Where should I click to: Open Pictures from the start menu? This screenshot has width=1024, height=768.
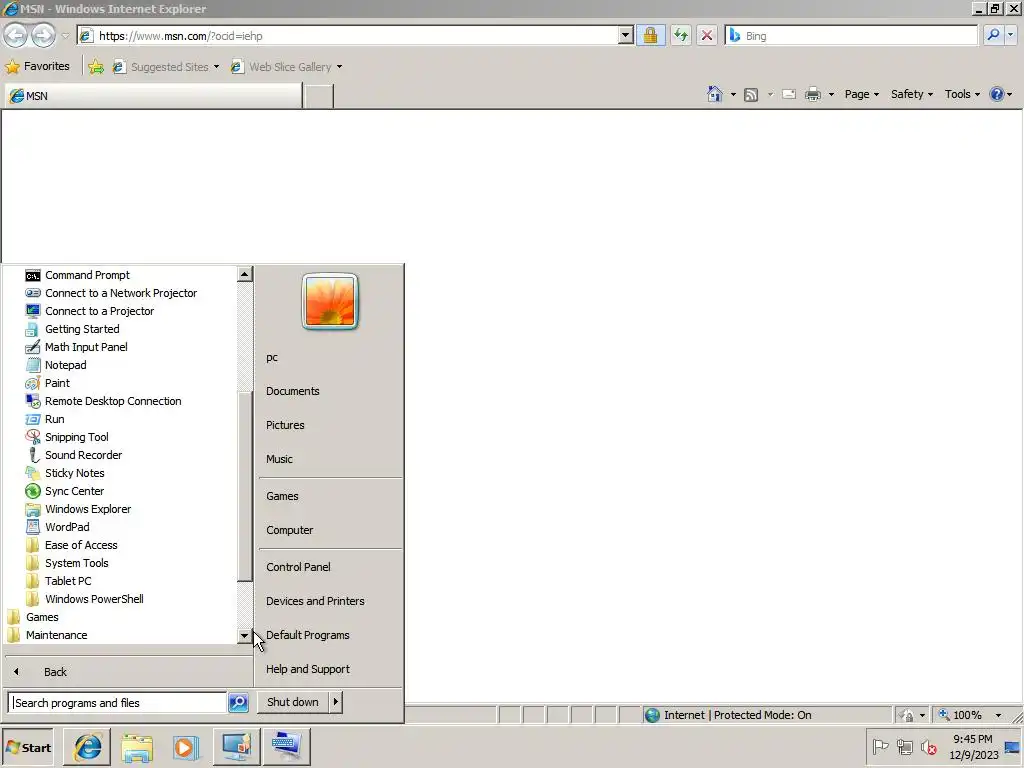(x=285, y=425)
